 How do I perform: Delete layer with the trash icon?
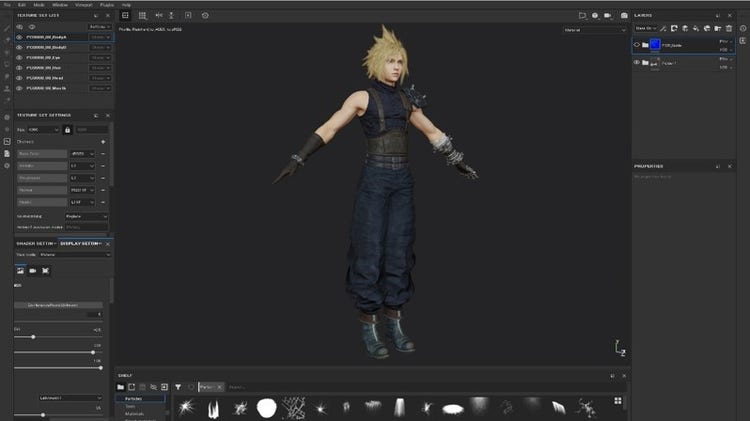729,28
